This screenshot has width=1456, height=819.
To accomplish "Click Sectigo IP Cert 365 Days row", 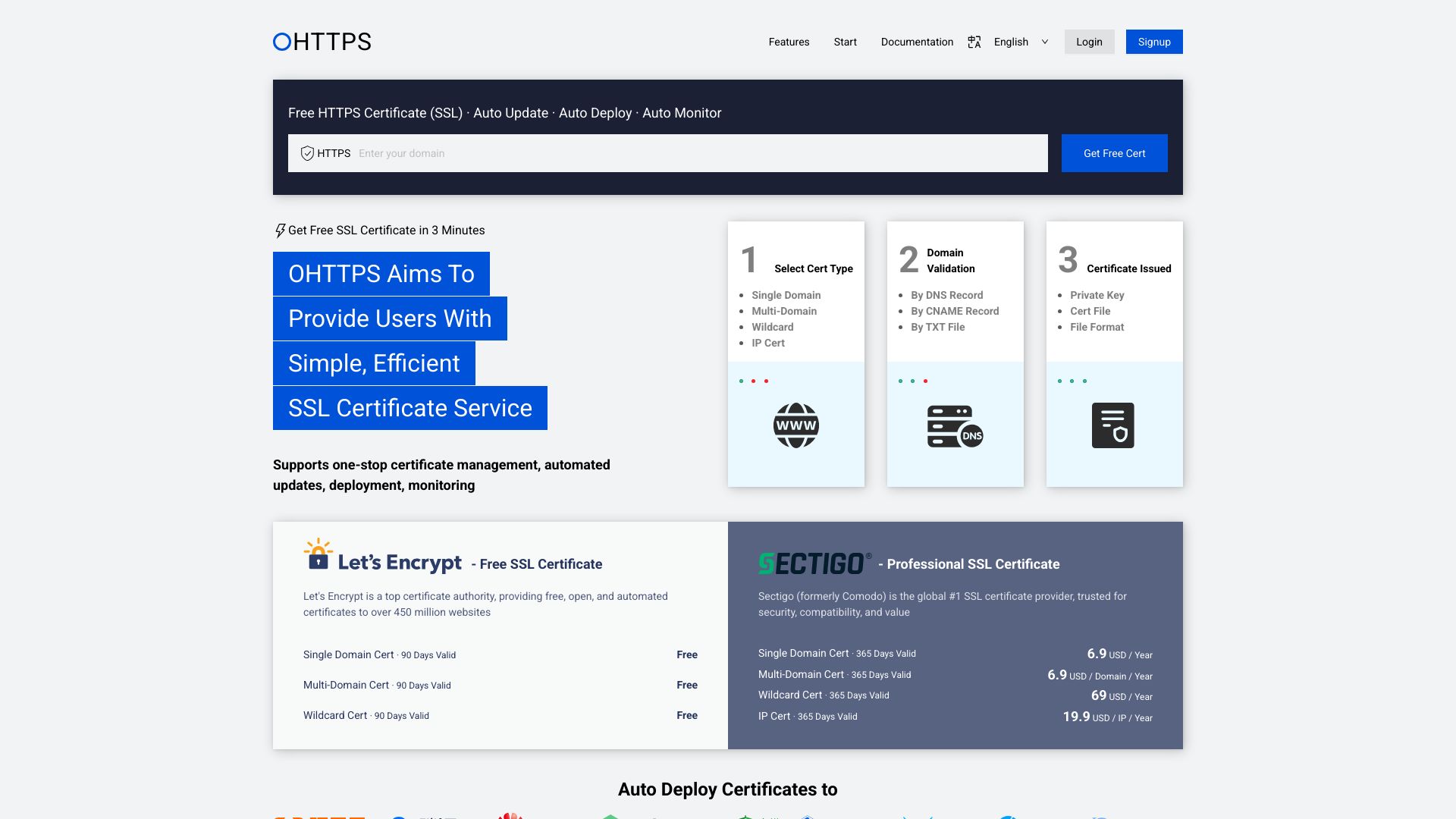I will (955, 717).
